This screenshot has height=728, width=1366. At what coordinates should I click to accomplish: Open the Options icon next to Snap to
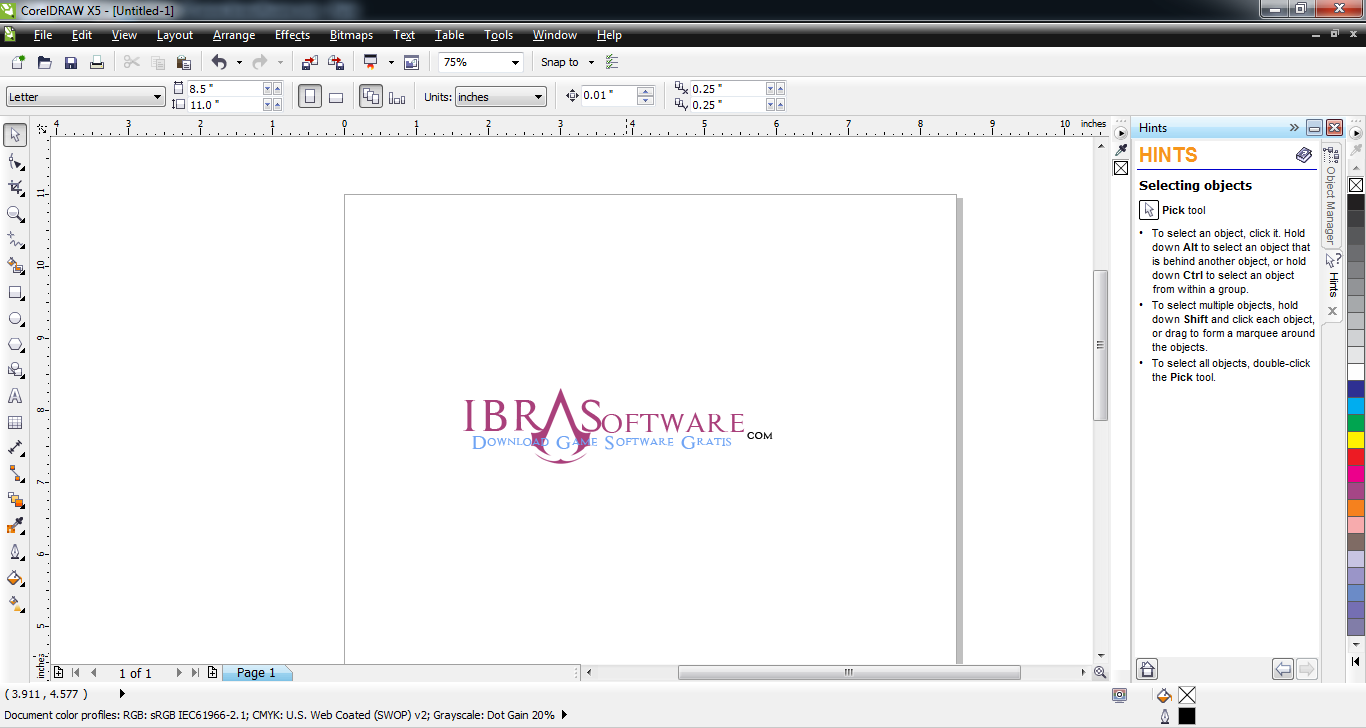click(612, 62)
